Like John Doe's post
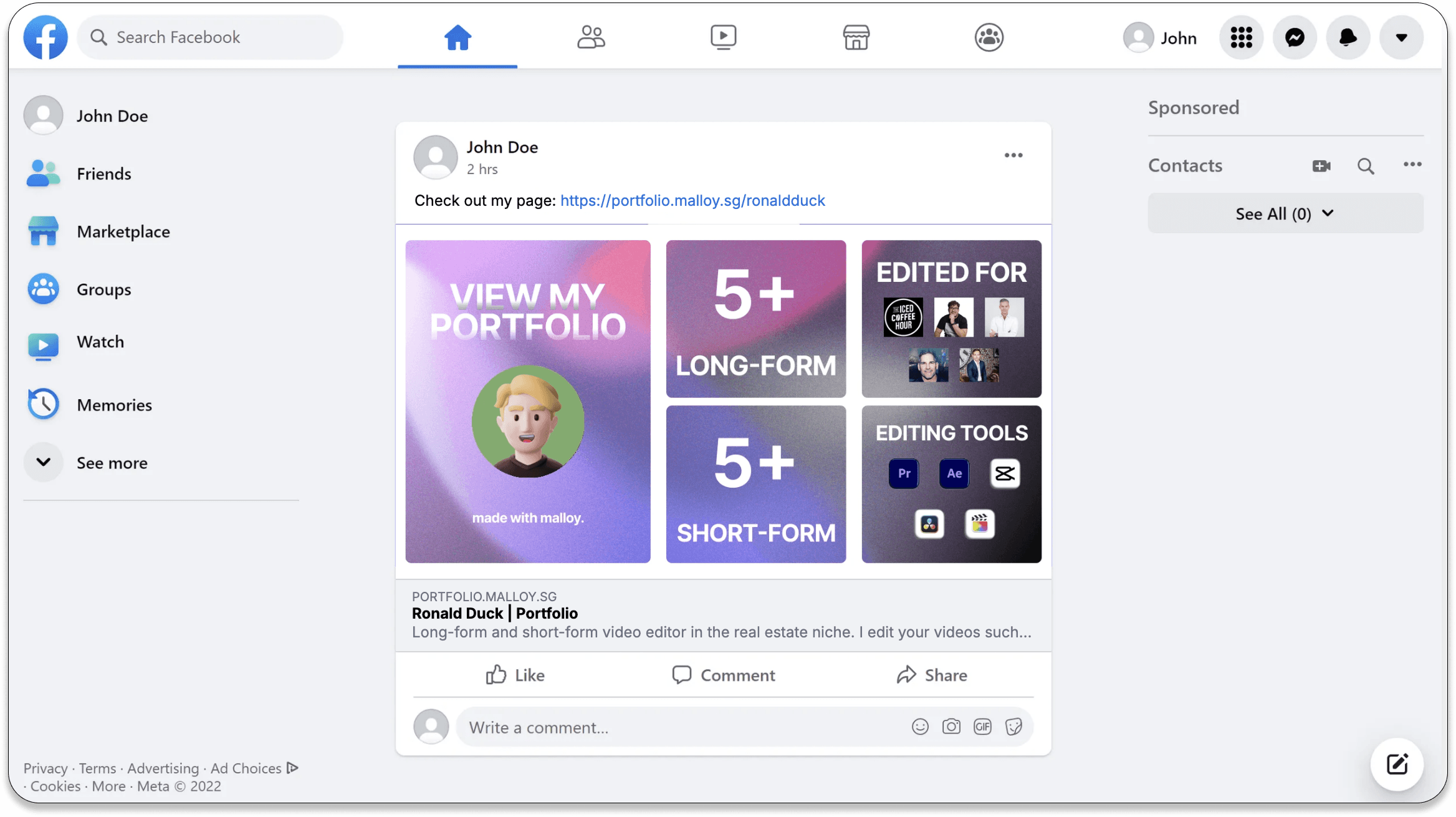1456x817 pixels. [x=515, y=675]
